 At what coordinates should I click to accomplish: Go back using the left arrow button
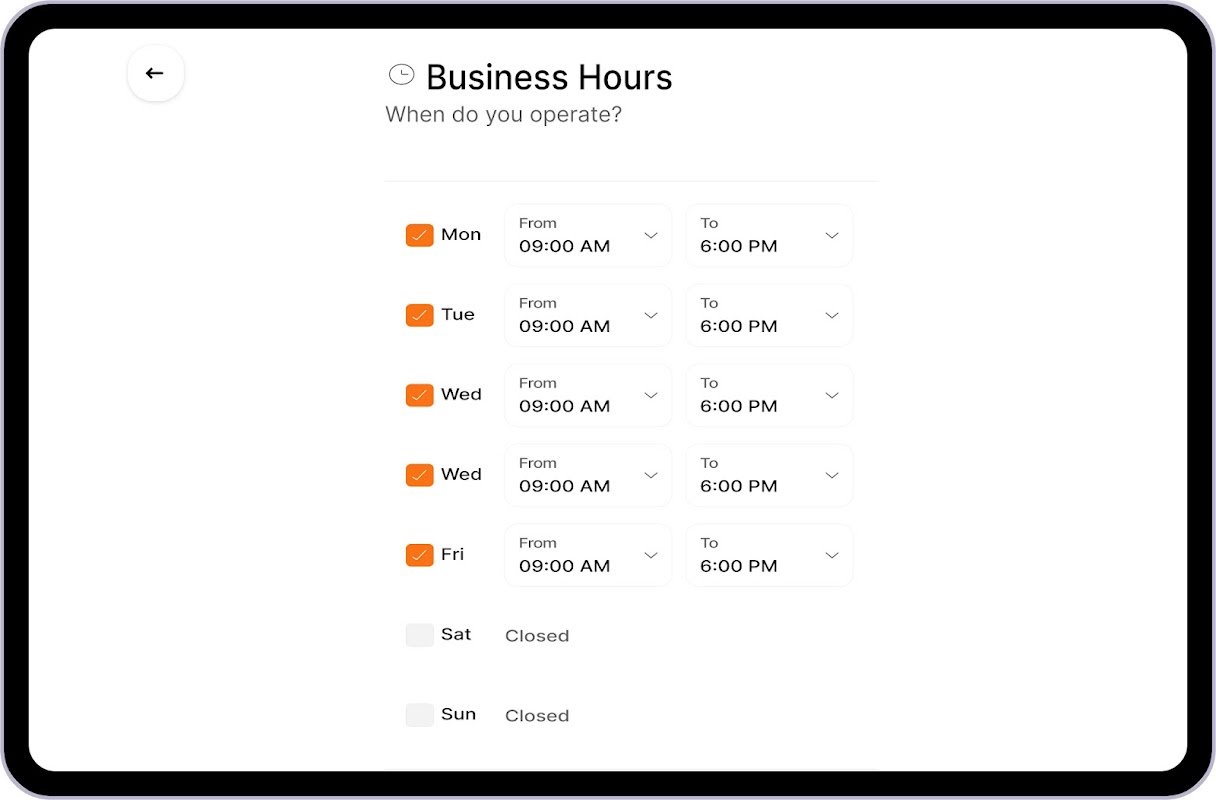(155, 73)
